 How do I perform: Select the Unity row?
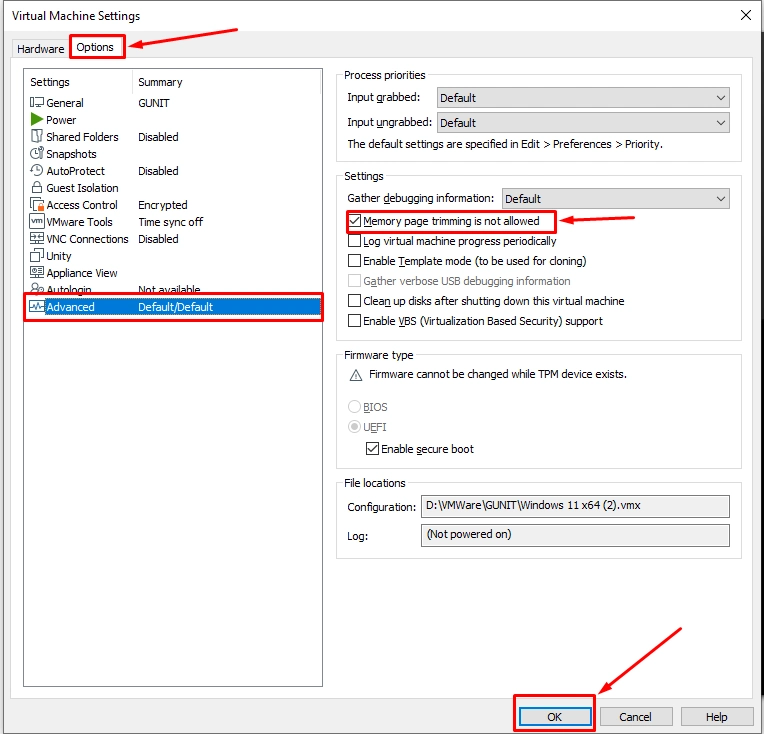pyautogui.click(x=173, y=256)
